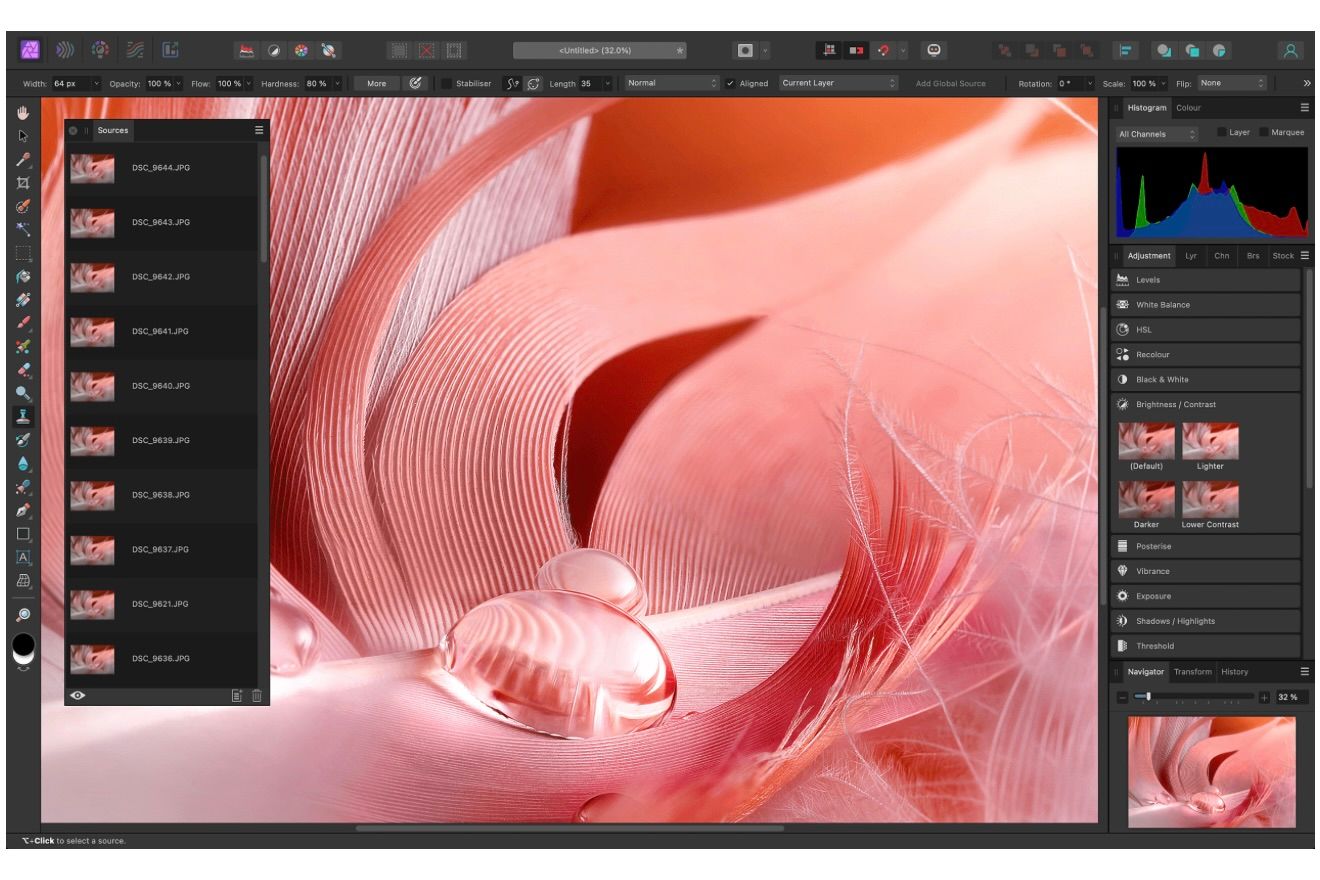
Task: Select the Artistic Text tool
Action: coord(23,557)
